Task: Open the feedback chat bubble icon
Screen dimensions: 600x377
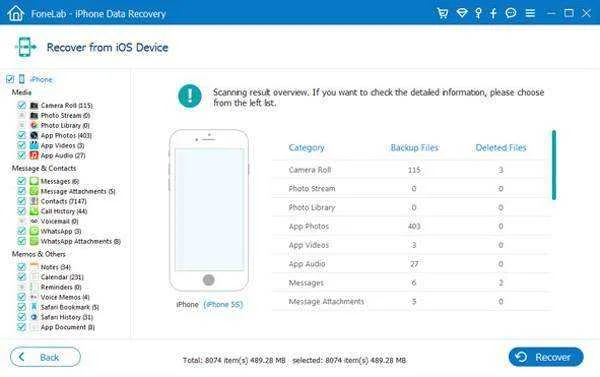Action: [511, 13]
